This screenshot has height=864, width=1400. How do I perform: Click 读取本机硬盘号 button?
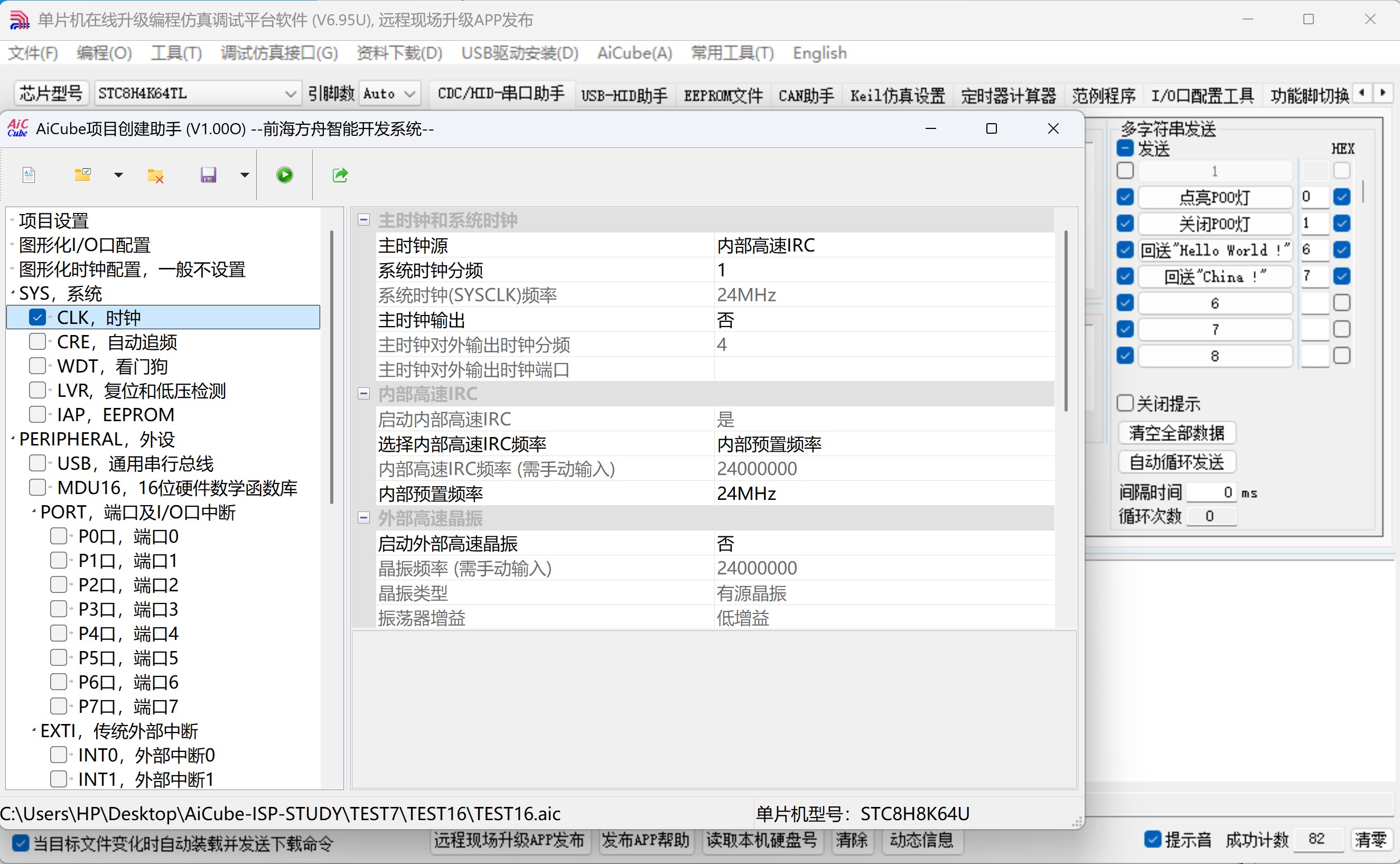click(x=762, y=840)
